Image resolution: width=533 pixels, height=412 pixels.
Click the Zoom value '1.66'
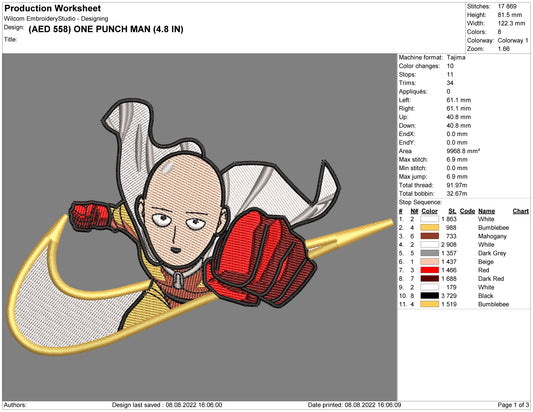504,49
